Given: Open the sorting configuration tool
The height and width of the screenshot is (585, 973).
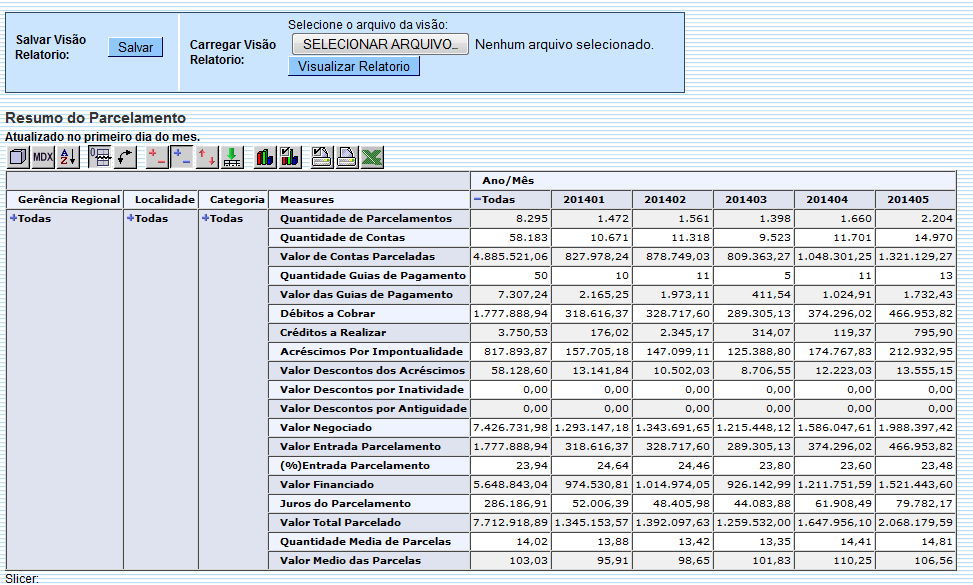Looking at the screenshot, I should tap(68, 156).
